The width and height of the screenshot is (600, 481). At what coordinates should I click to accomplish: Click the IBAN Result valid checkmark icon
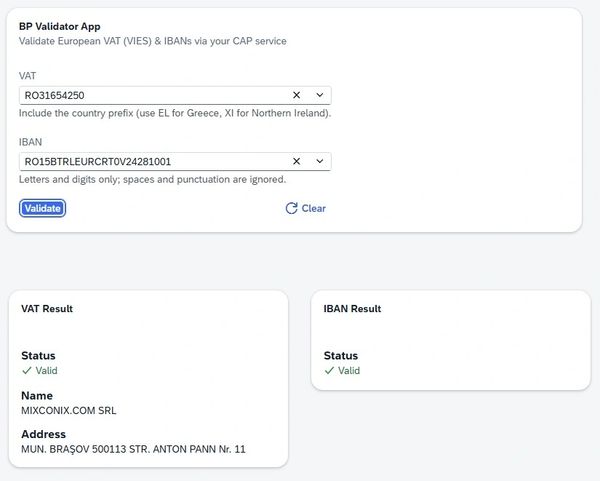(329, 371)
